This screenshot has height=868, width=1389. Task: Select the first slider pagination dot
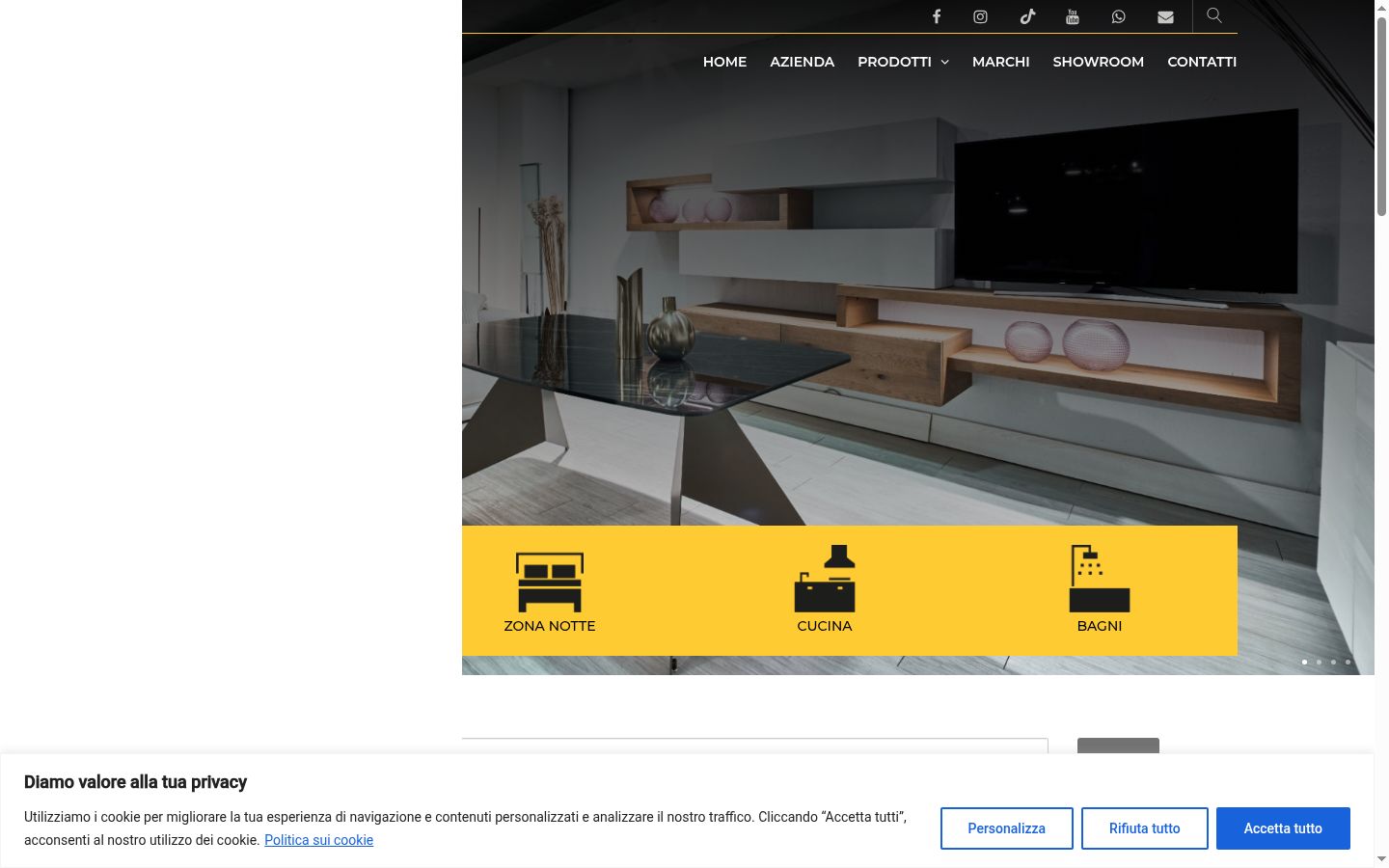pos(1304,662)
